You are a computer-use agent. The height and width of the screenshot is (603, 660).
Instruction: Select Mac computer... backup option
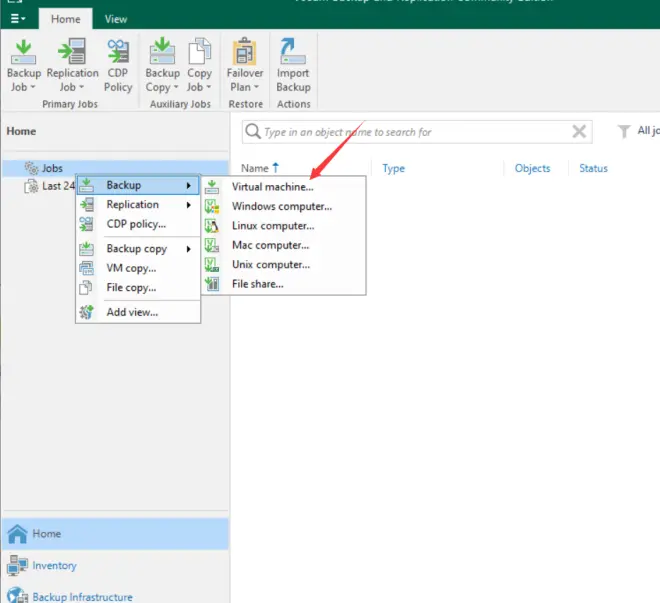(x=284, y=245)
